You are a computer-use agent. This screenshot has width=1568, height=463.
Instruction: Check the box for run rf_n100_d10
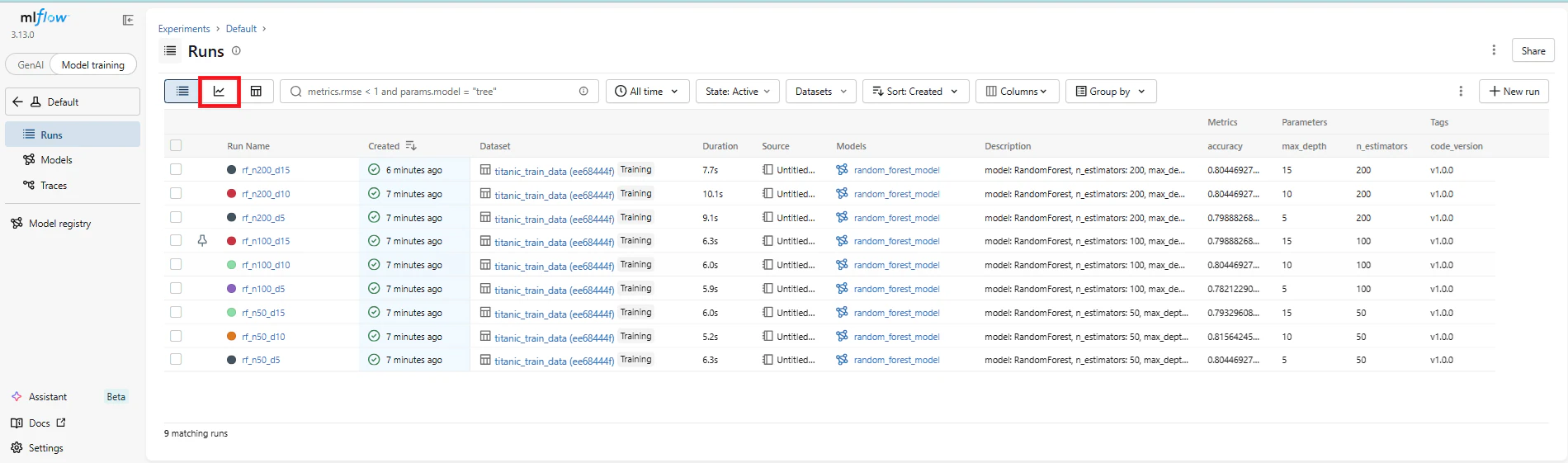tap(176, 264)
